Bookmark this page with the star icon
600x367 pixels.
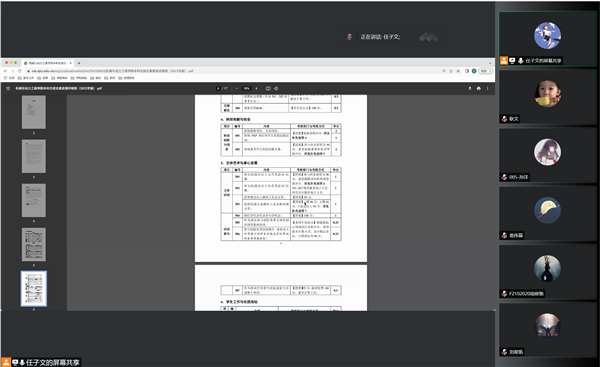click(458, 71)
